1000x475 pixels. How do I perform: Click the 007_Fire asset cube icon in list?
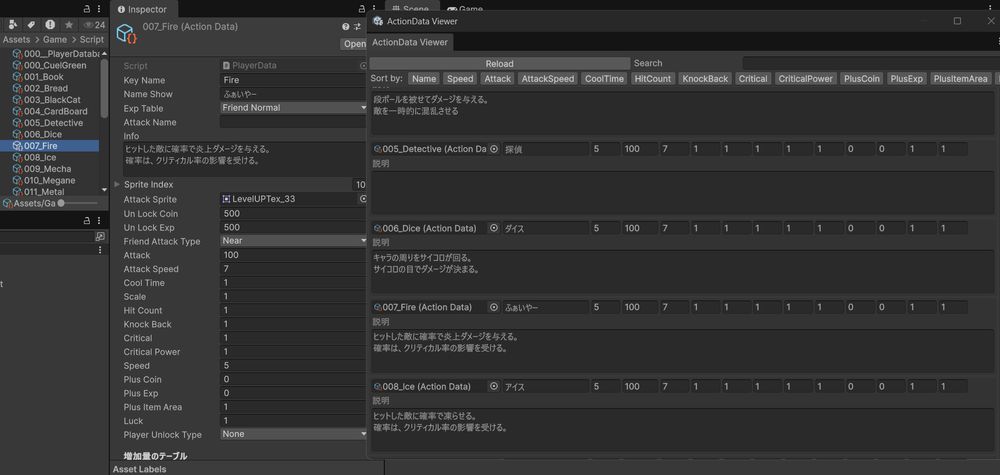pos(17,146)
